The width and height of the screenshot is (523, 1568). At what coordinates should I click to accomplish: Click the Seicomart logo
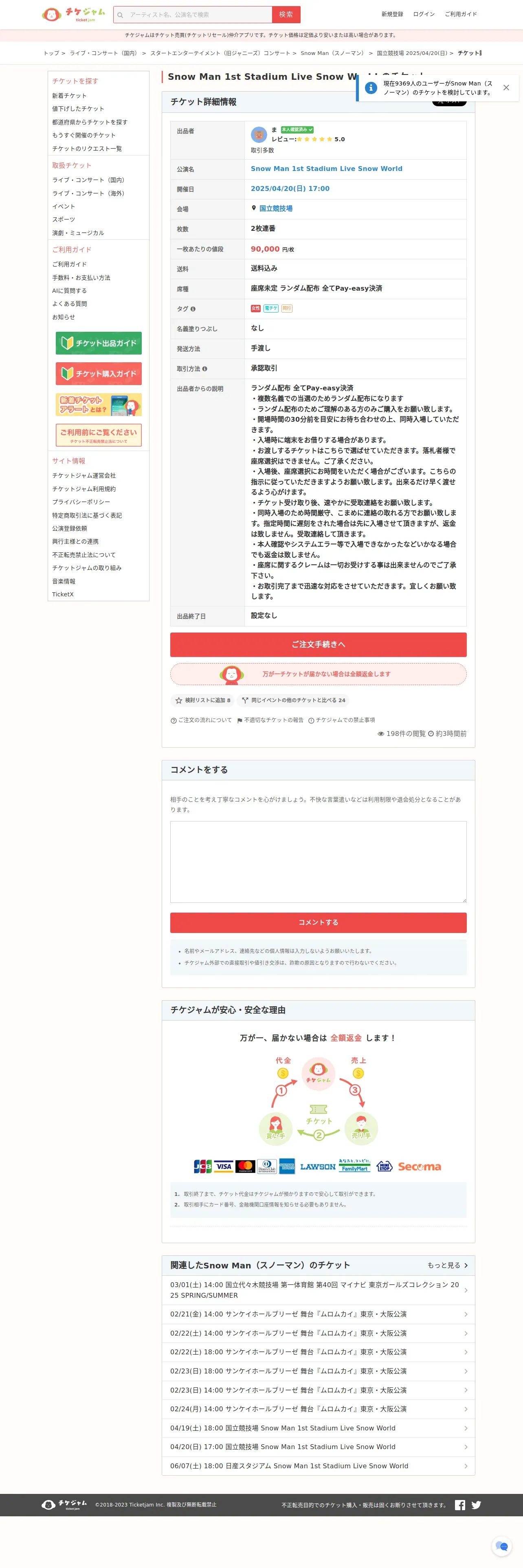pyautogui.click(x=420, y=1167)
